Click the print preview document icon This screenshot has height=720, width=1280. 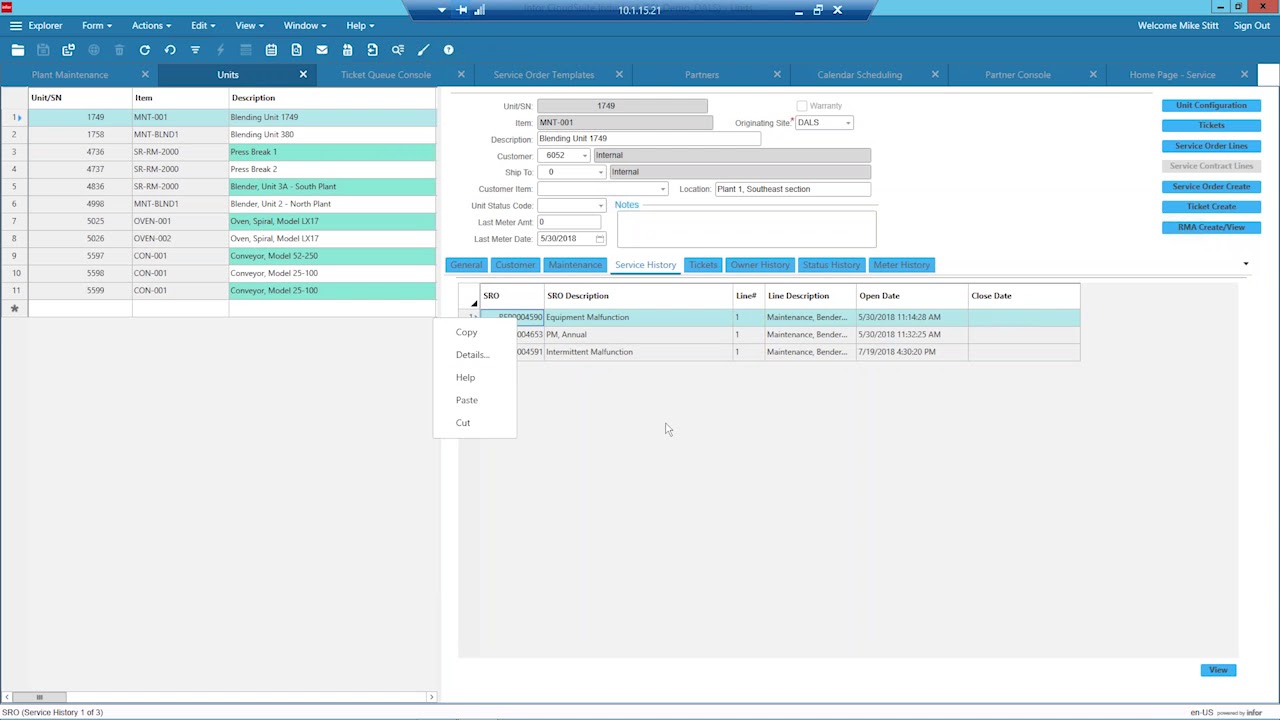pos(296,50)
